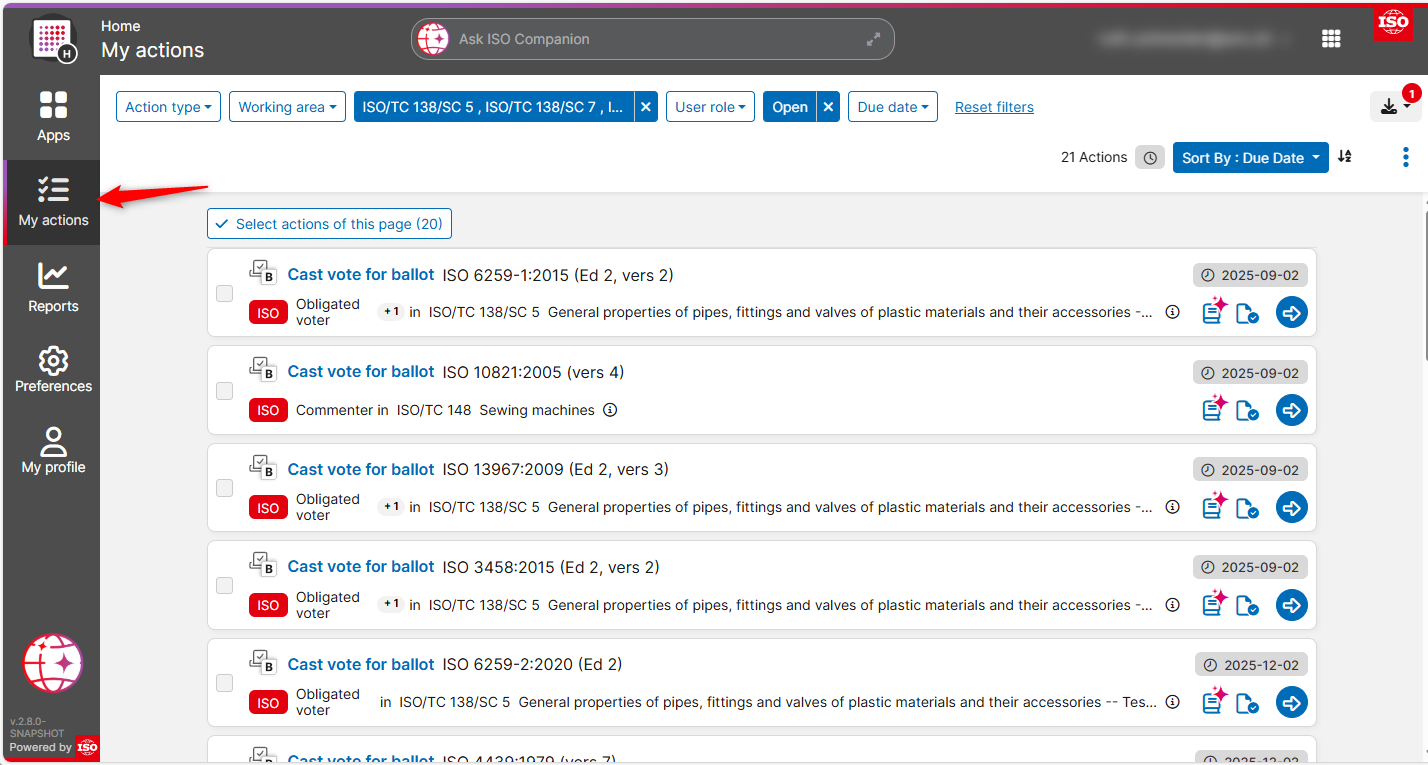The width and height of the screenshot is (1428, 765).
Task: Open Cast vote for ballot ISO 6259-1:2015
Action: [x=361, y=274]
